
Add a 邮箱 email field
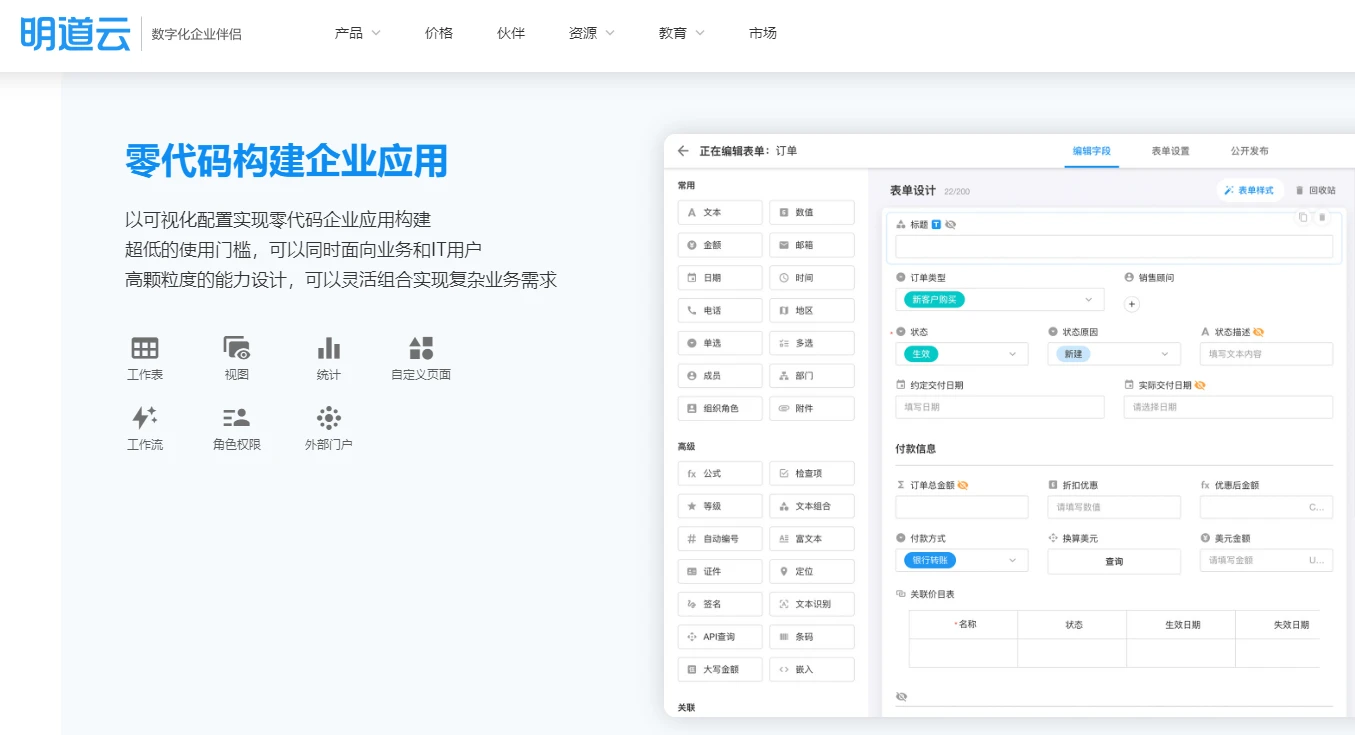click(812, 245)
